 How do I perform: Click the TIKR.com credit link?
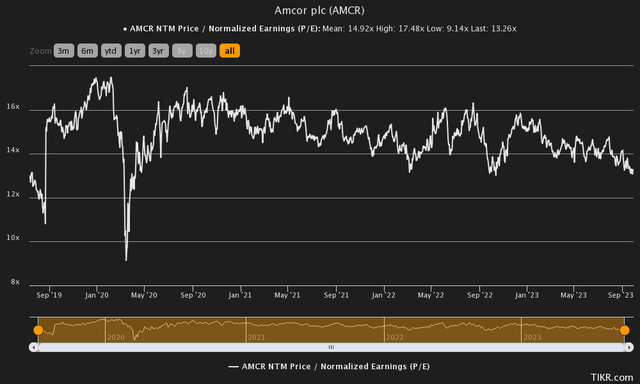pos(612,377)
